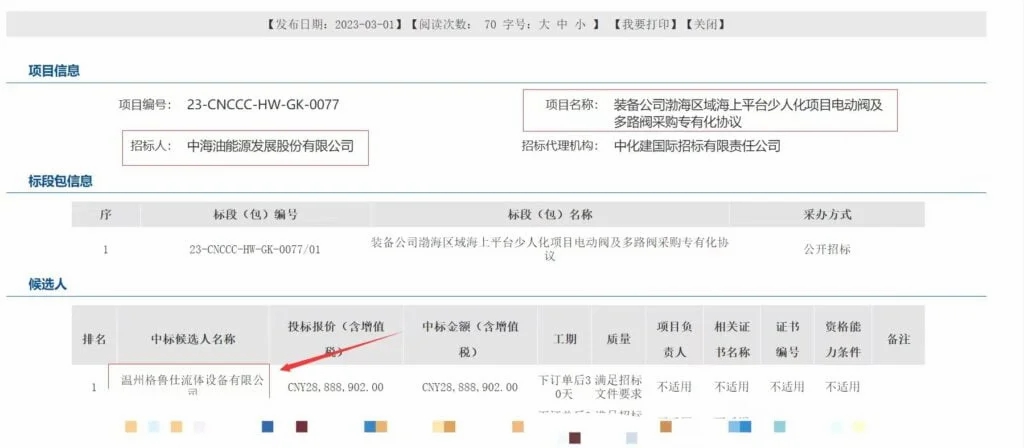The width and height of the screenshot is (1024, 448).
Task: Click the 候选人 section heading
Action: click(x=47, y=285)
